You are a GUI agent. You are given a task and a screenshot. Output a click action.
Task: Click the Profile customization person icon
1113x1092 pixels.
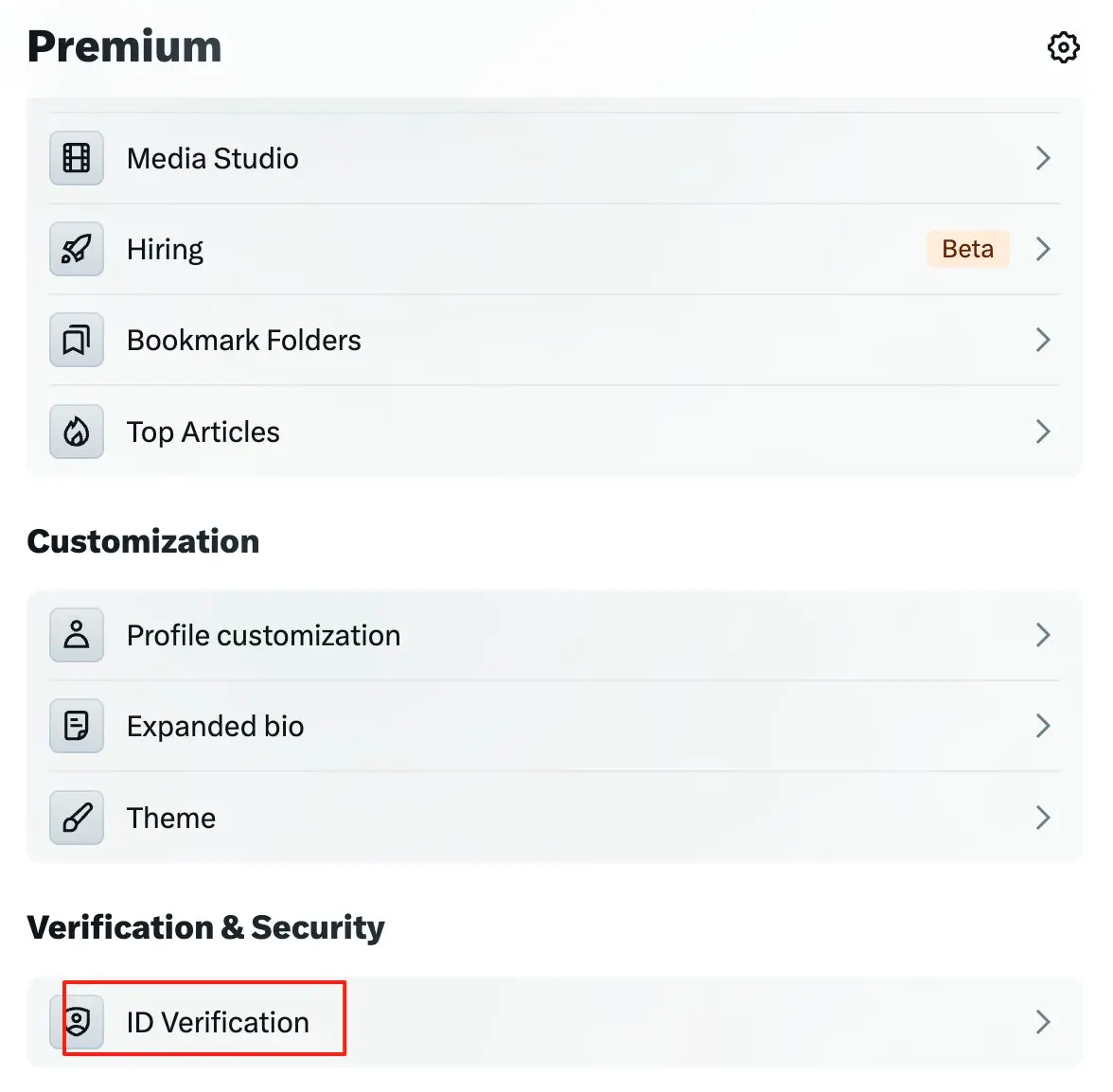(77, 635)
